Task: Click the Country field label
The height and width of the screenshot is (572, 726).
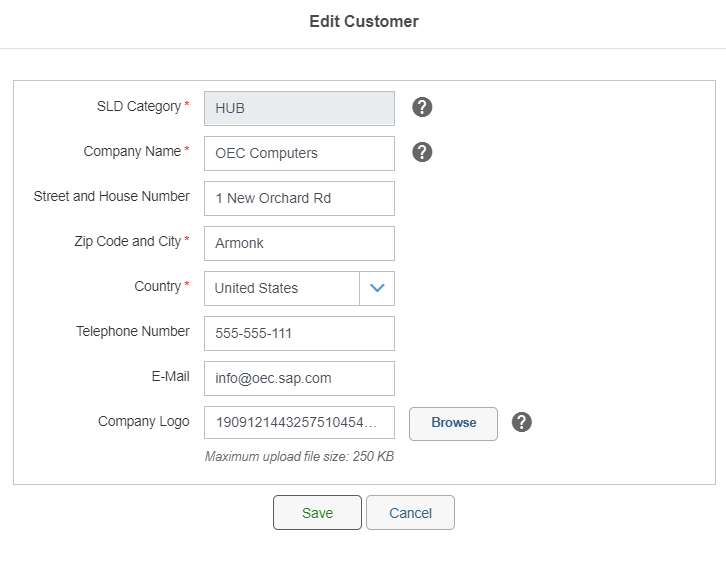Action: 158,286
